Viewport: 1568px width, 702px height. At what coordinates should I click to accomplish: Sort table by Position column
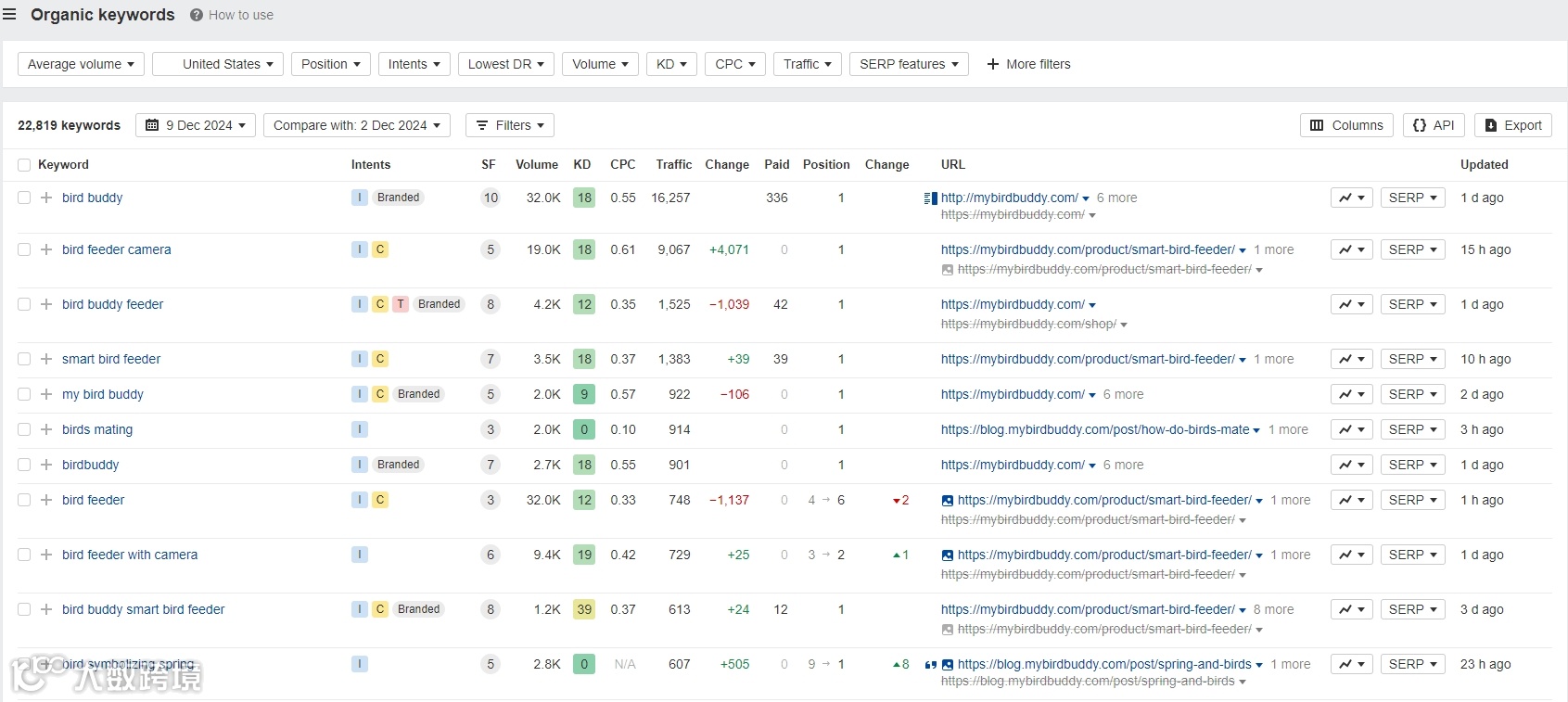826,164
